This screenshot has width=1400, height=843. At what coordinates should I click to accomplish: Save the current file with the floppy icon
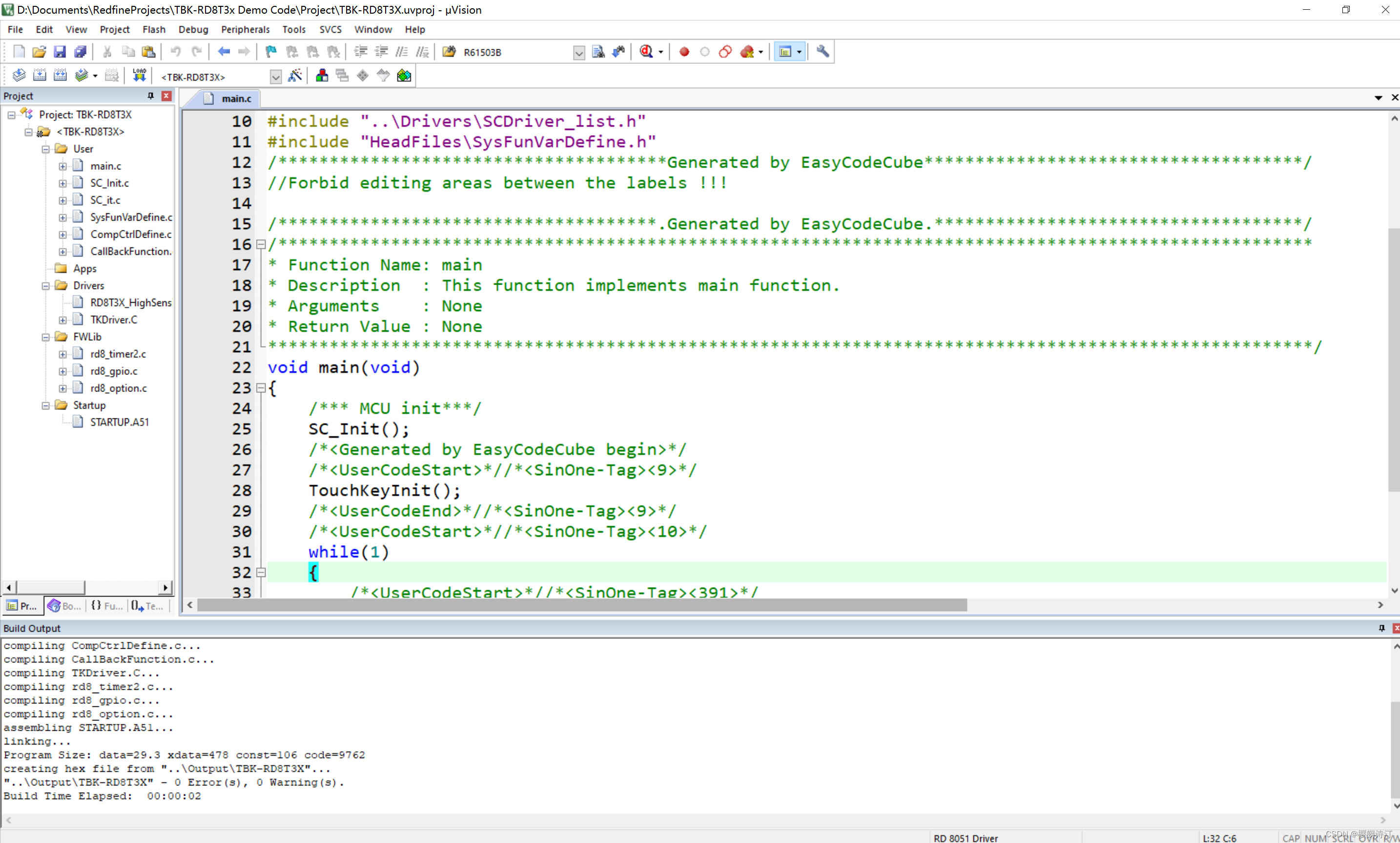click(x=60, y=52)
